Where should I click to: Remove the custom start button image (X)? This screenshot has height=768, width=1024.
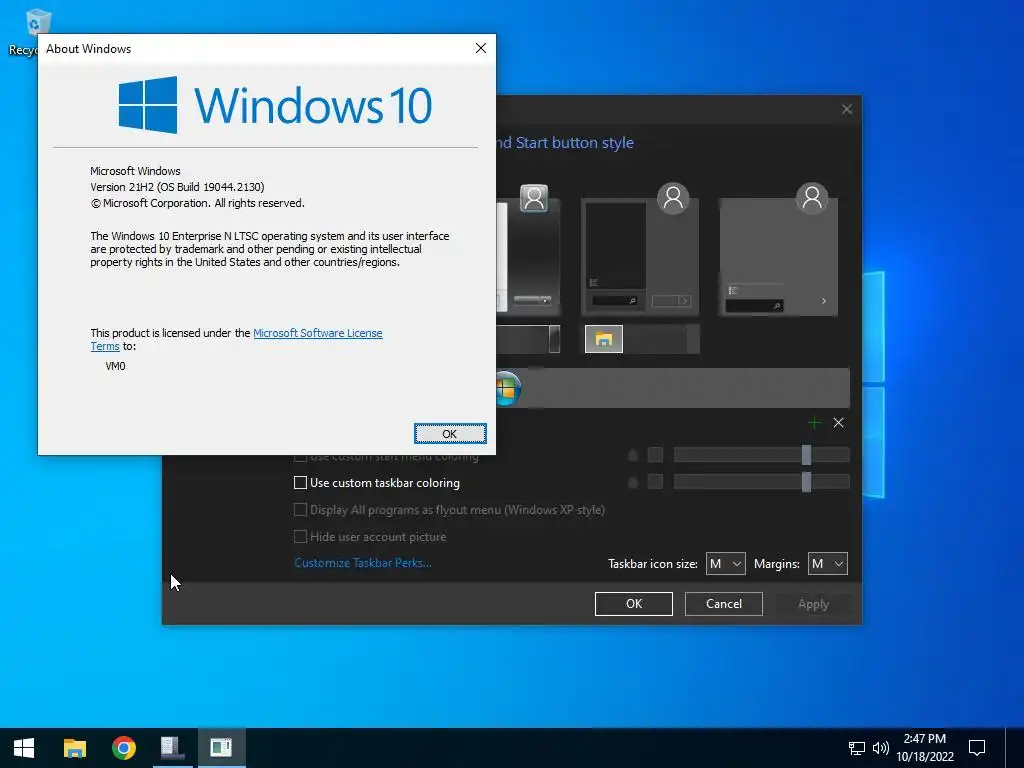(839, 423)
